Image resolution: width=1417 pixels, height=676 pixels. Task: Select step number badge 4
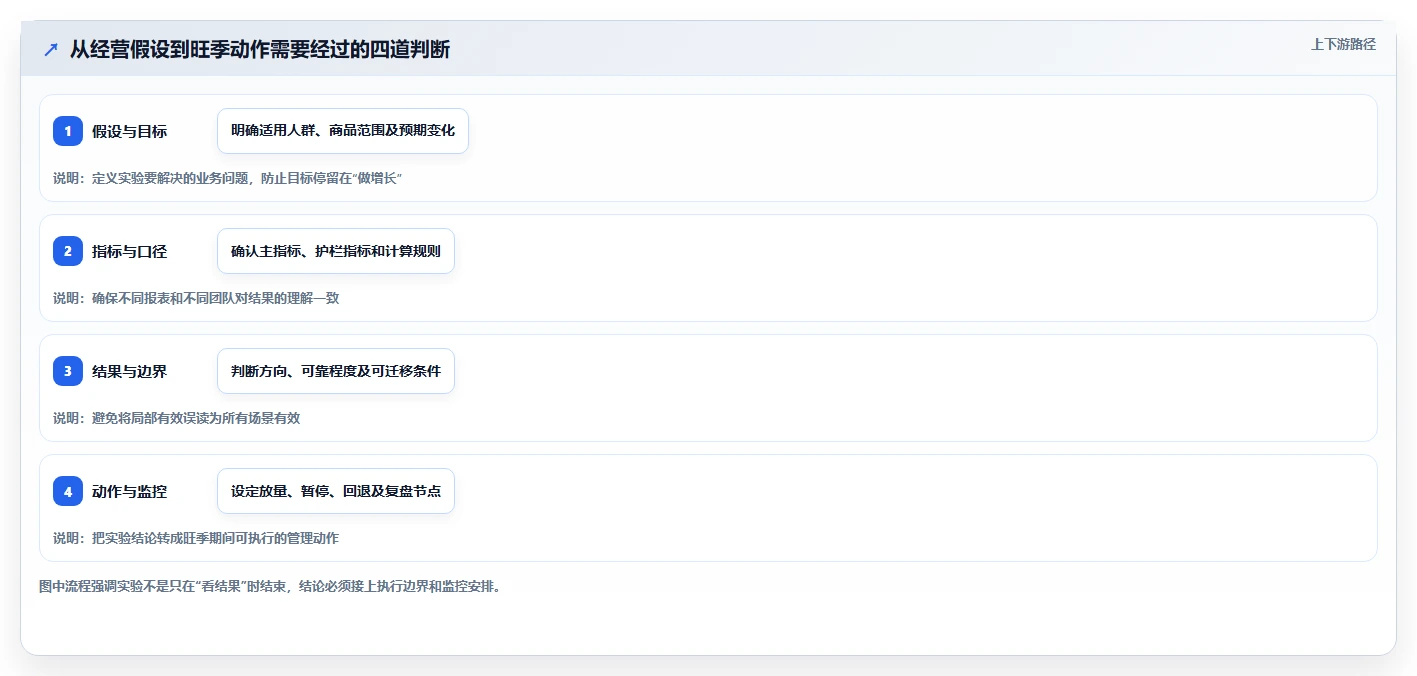click(x=68, y=491)
